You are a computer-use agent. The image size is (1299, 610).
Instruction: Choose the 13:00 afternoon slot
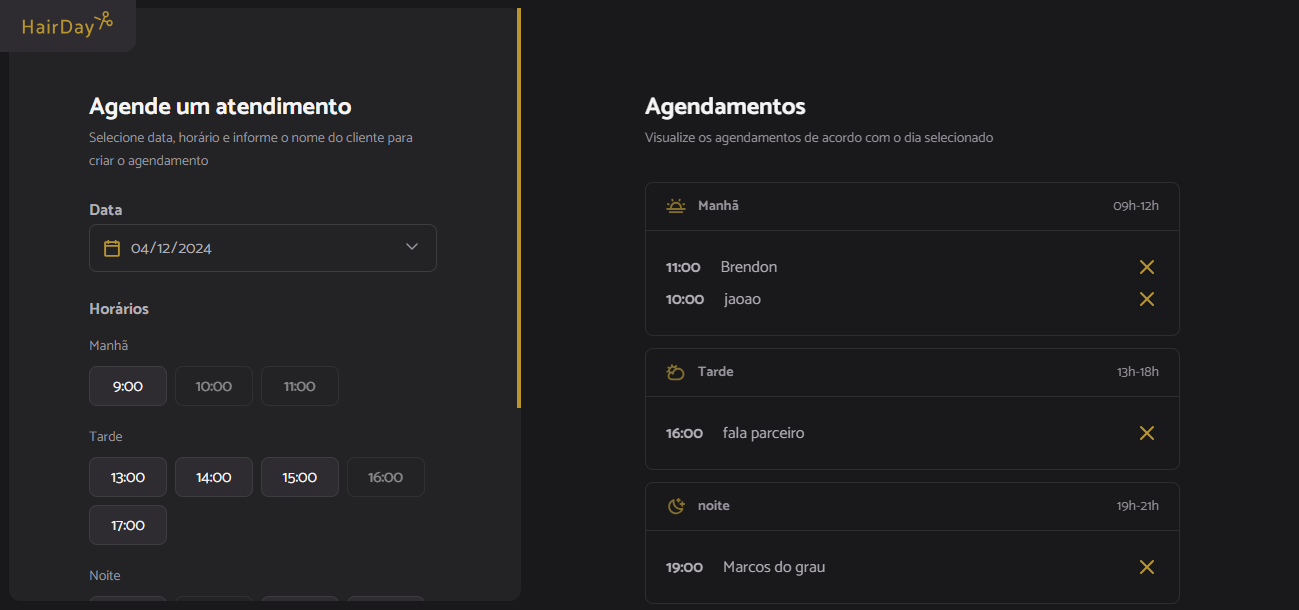(x=128, y=477)
